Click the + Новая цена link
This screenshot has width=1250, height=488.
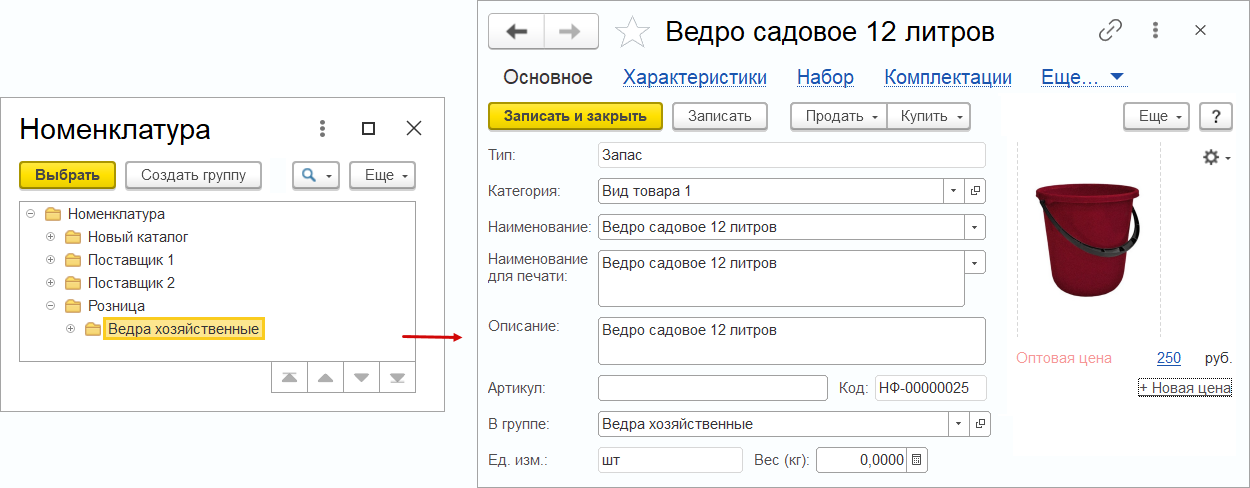[1185, 388]
